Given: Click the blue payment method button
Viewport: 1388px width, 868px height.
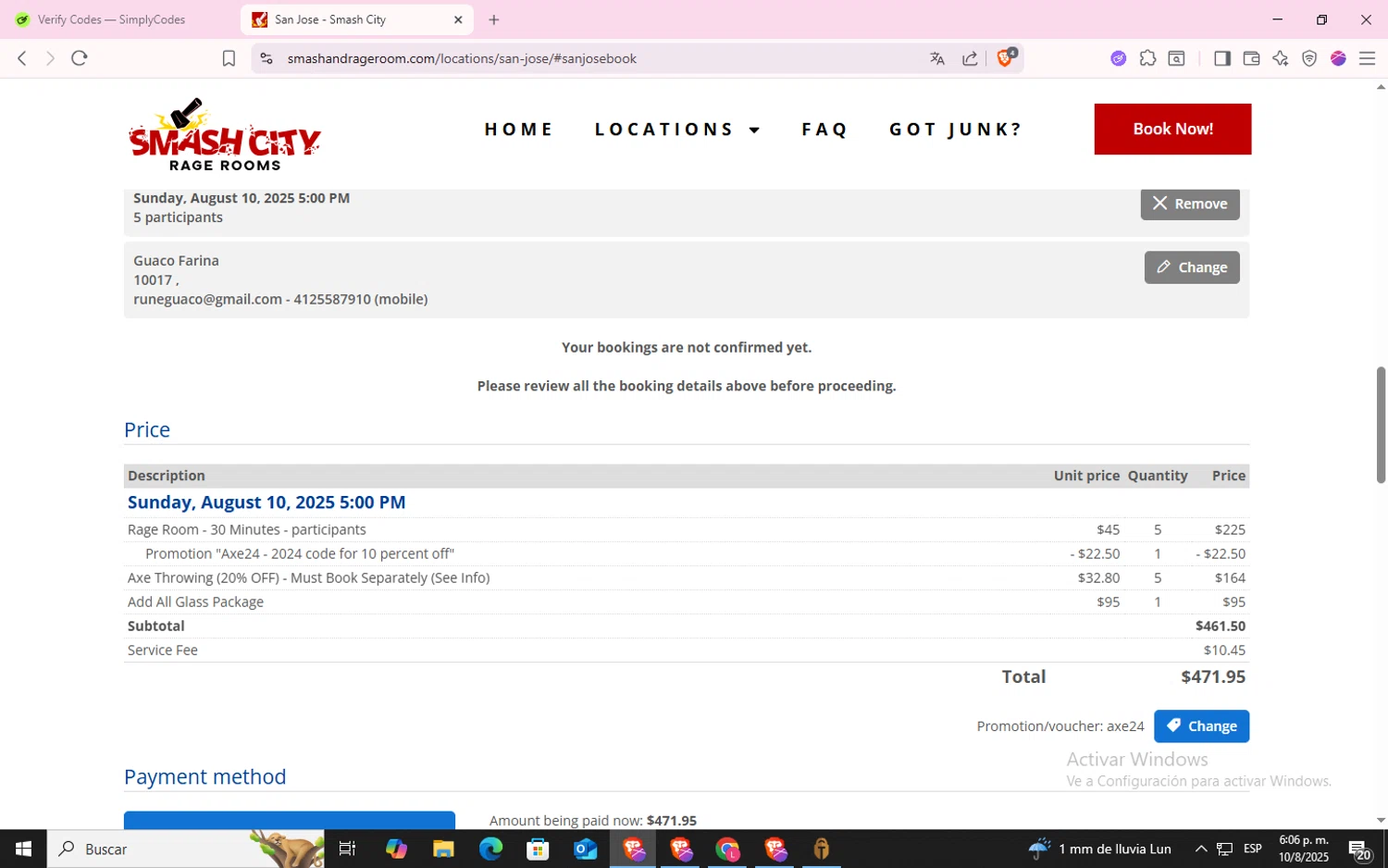Looking at the screenshot, I should [x=290, y=820].
